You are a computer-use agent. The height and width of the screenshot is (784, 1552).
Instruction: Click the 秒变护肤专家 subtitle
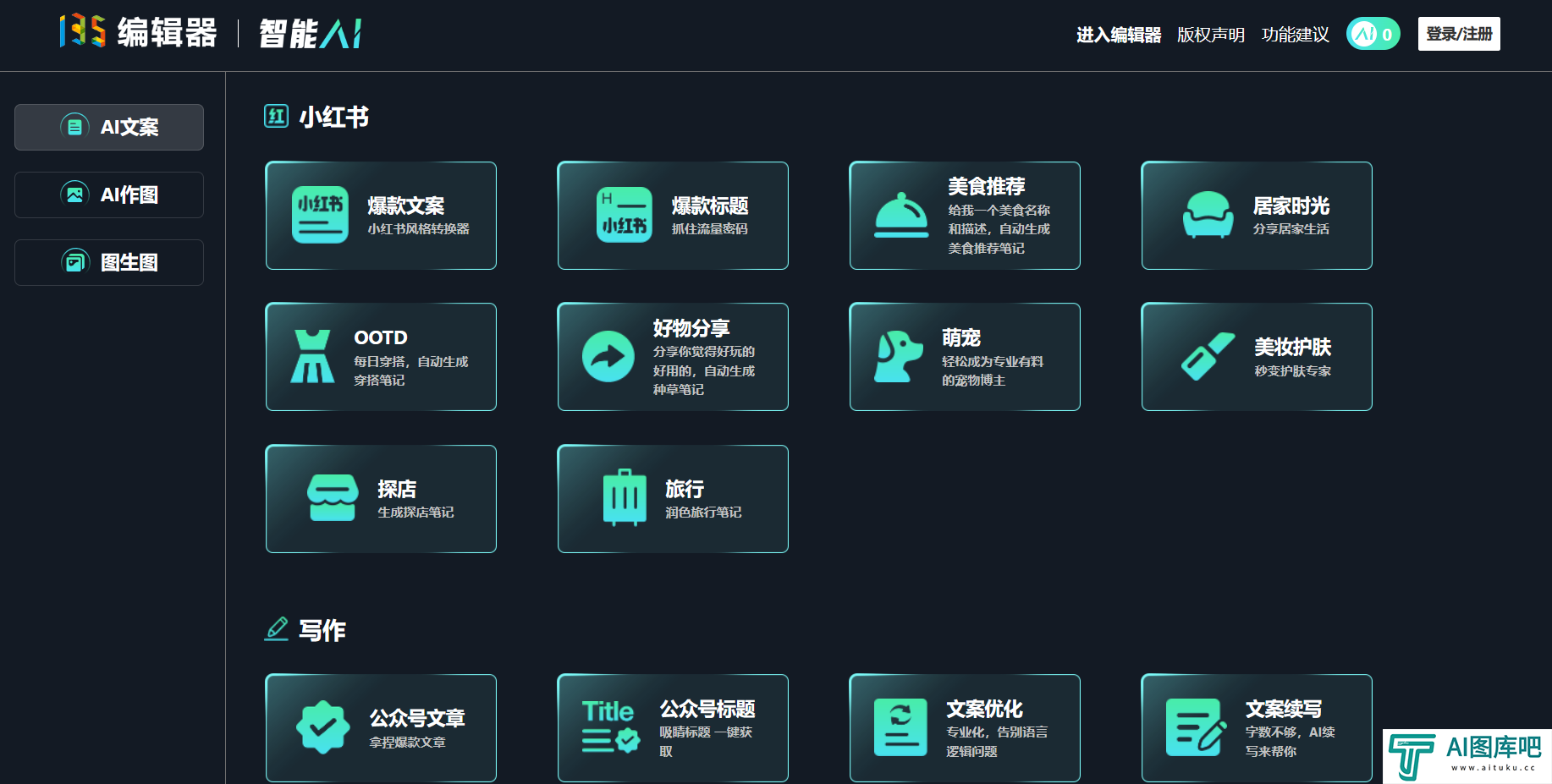point(1292,371)
